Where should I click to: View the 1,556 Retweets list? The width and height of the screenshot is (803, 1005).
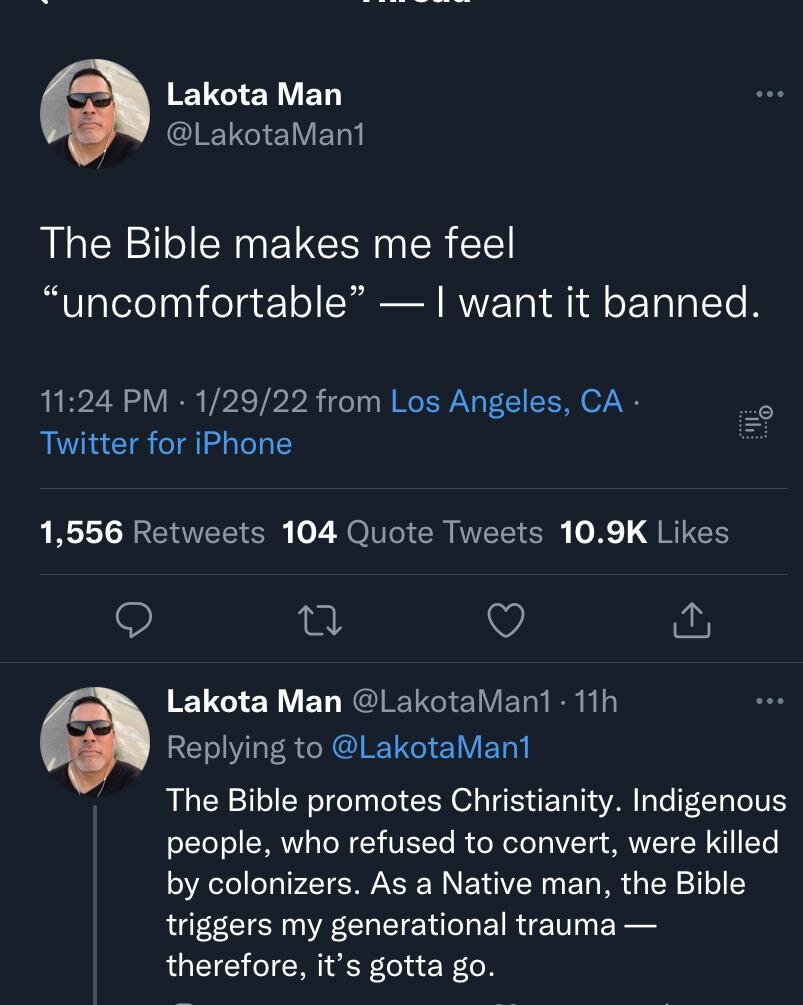[x=152, y=532]
